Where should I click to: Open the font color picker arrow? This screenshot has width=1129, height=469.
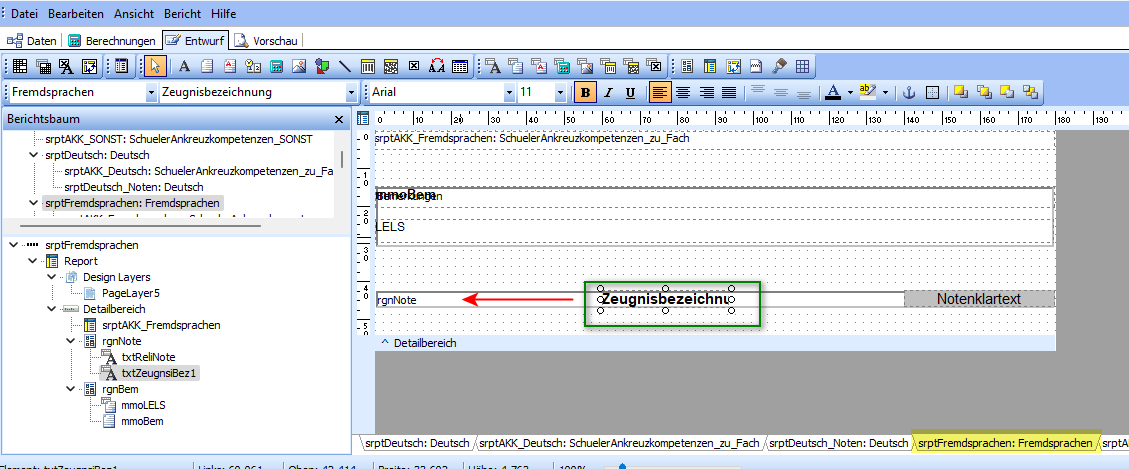coord(849,92)
